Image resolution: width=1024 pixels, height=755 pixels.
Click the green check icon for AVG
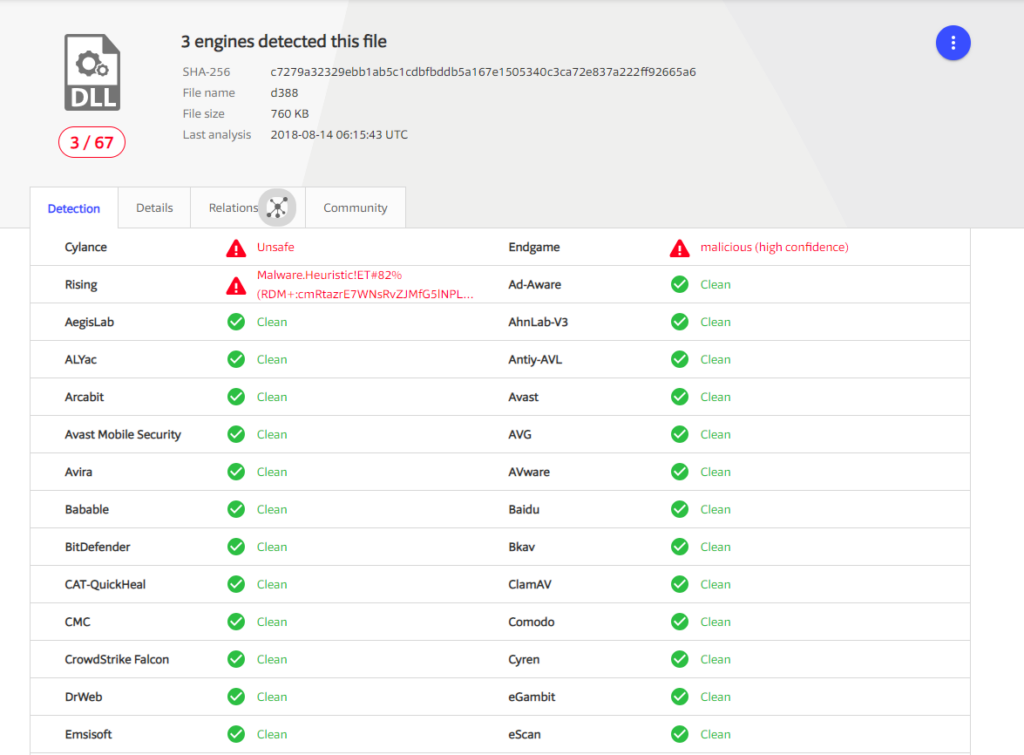coord(679,434)
